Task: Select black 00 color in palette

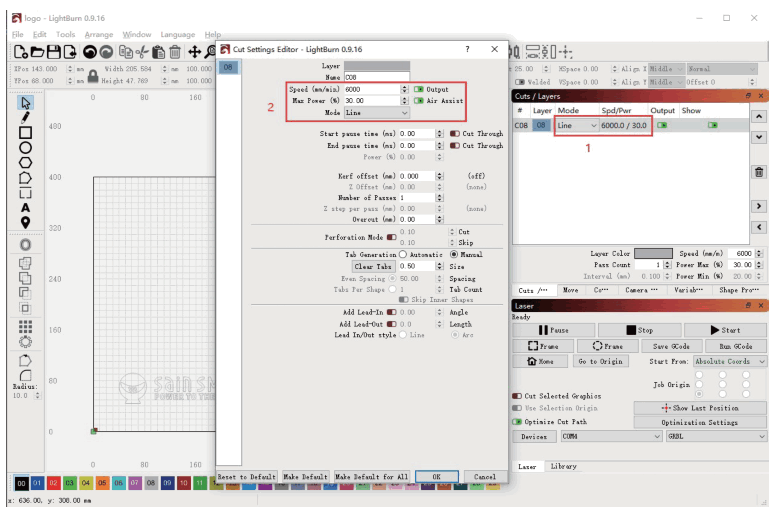Action: point(21,483)
